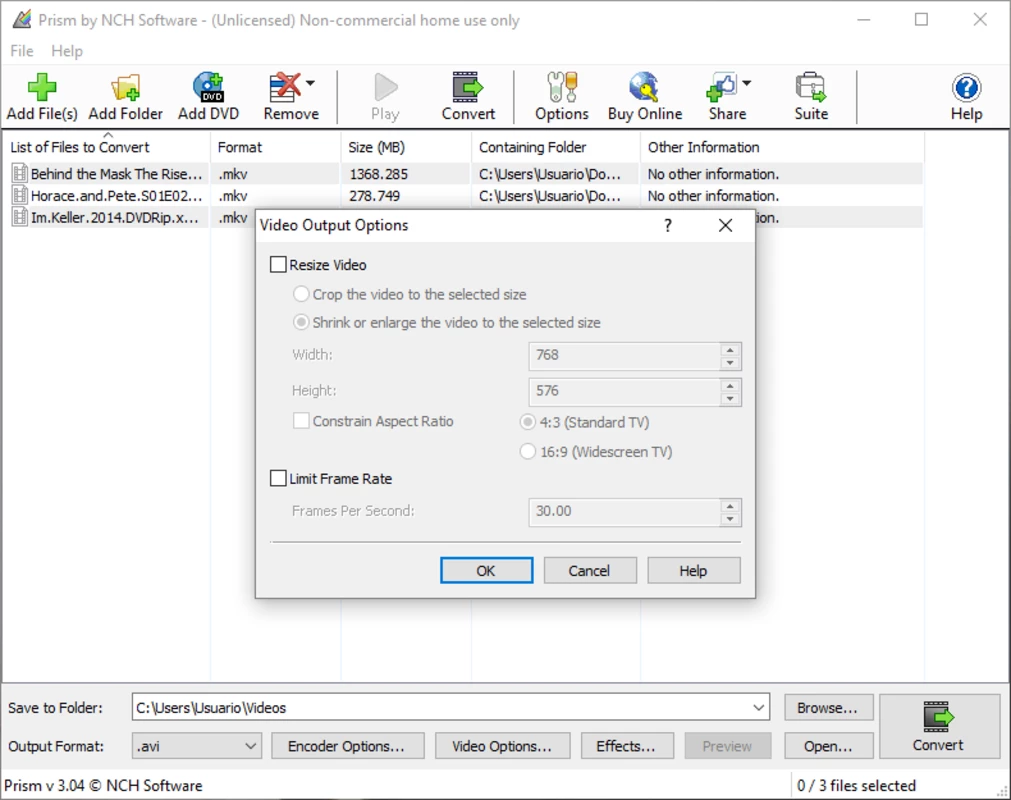Expand the Save to Folder dropdown
Viewport: 1011px width, 800px height.
pyautogui.click(x=758, y=708)
